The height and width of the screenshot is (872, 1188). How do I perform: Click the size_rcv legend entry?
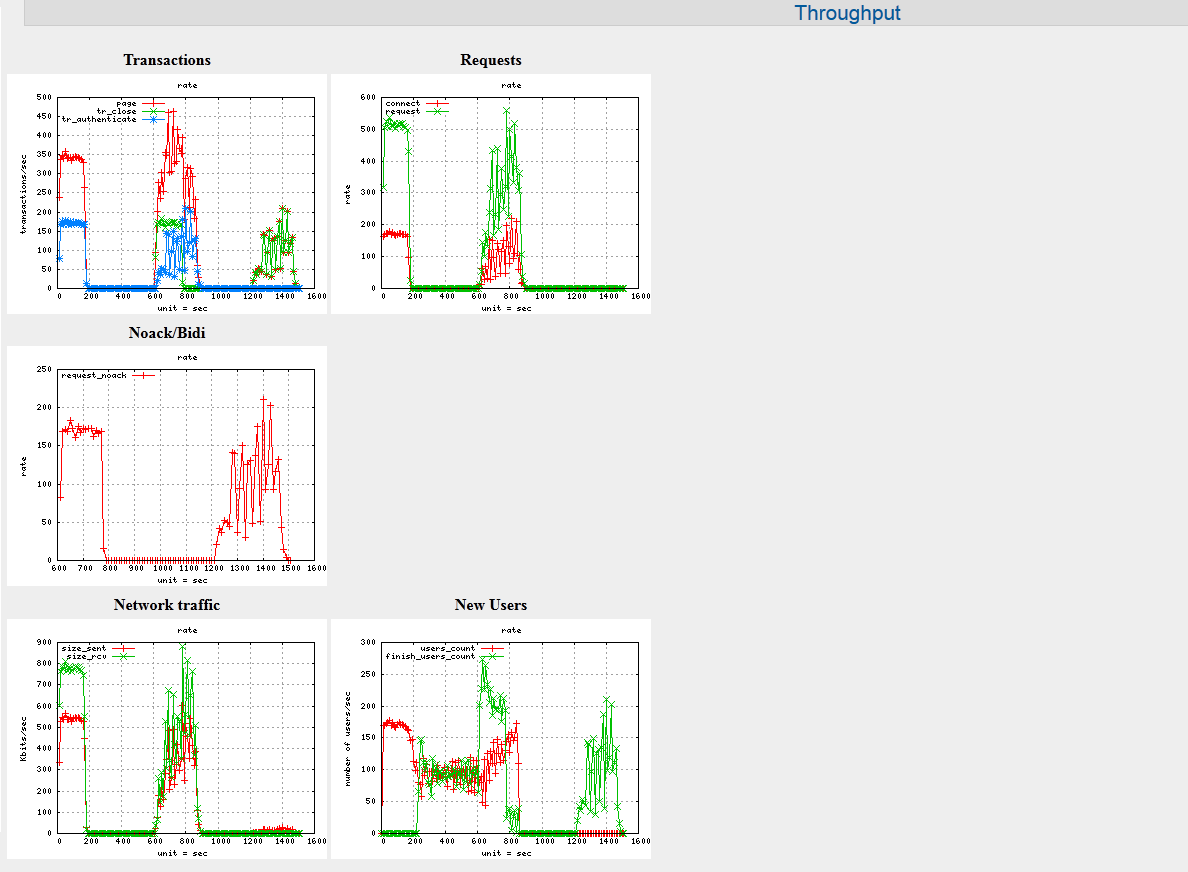point(86,656)
